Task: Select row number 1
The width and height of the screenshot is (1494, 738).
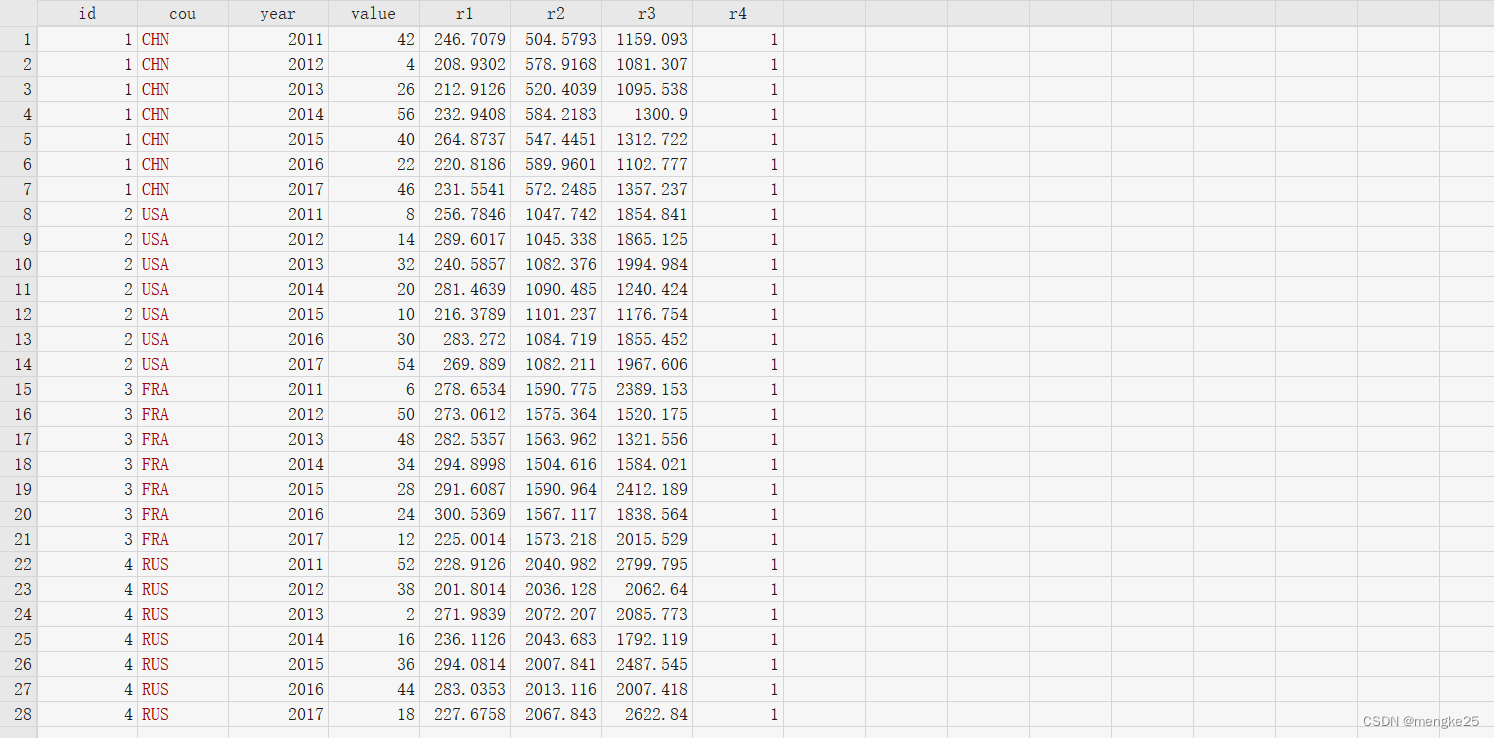Action: (x=18, y=39)
